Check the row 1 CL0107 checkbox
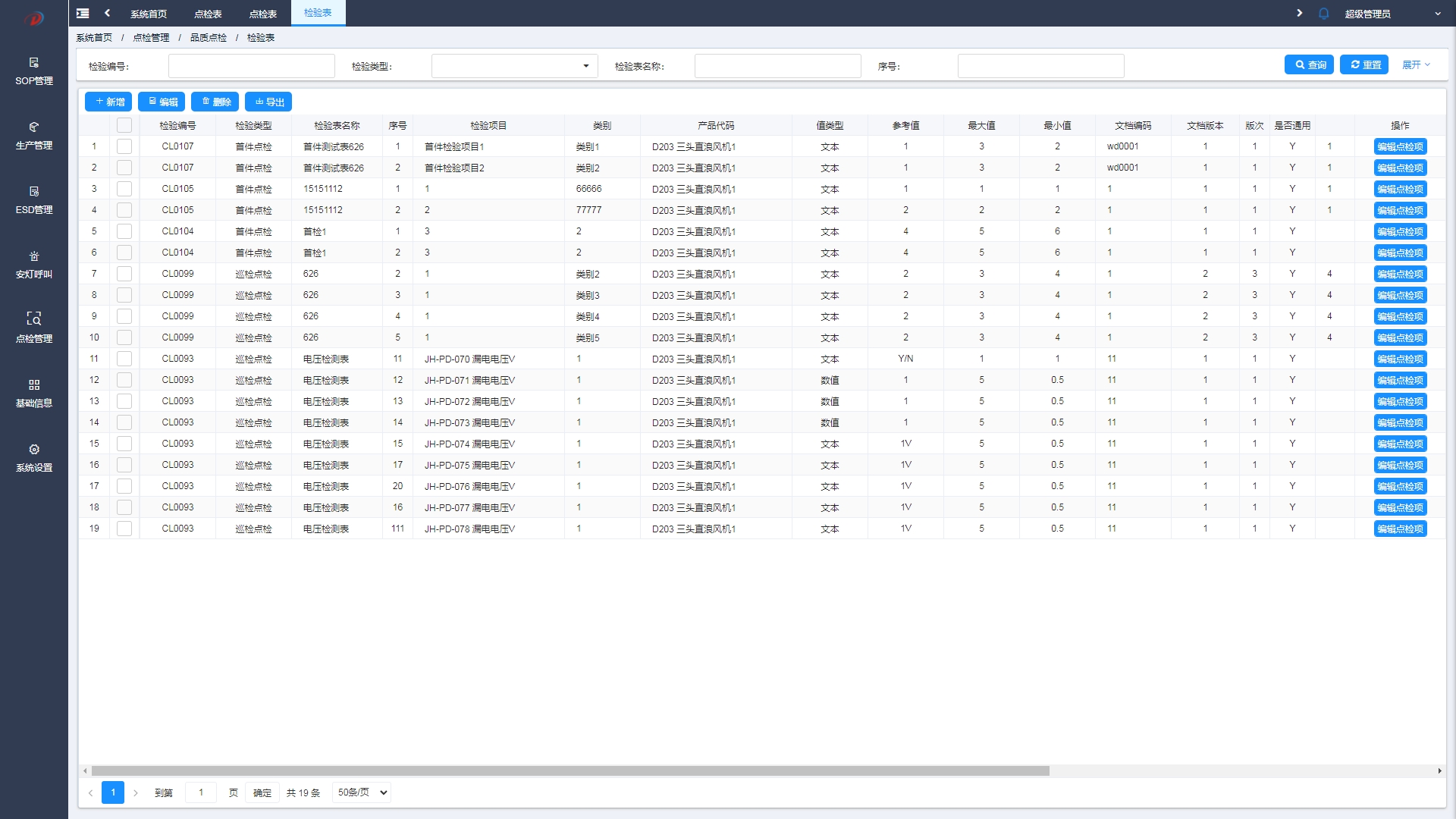Image resolution: width=1456 pixels, height=819 pixels. pyautogui.click(x=124, y=146)
